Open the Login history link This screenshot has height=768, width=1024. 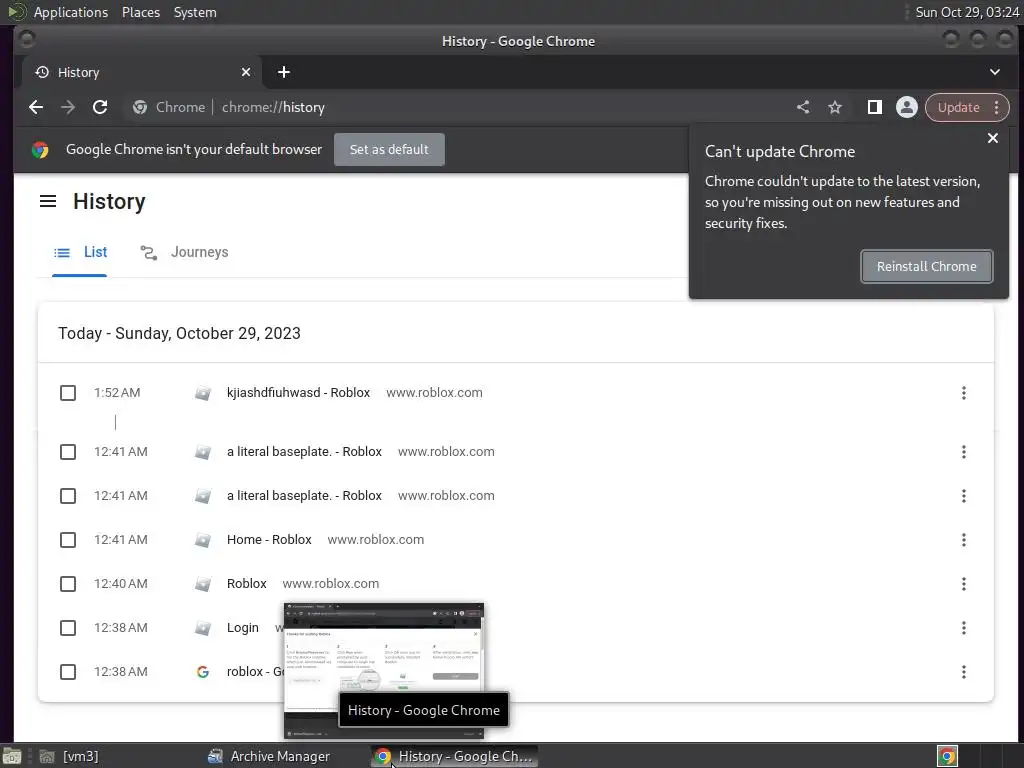click(243, 628)
